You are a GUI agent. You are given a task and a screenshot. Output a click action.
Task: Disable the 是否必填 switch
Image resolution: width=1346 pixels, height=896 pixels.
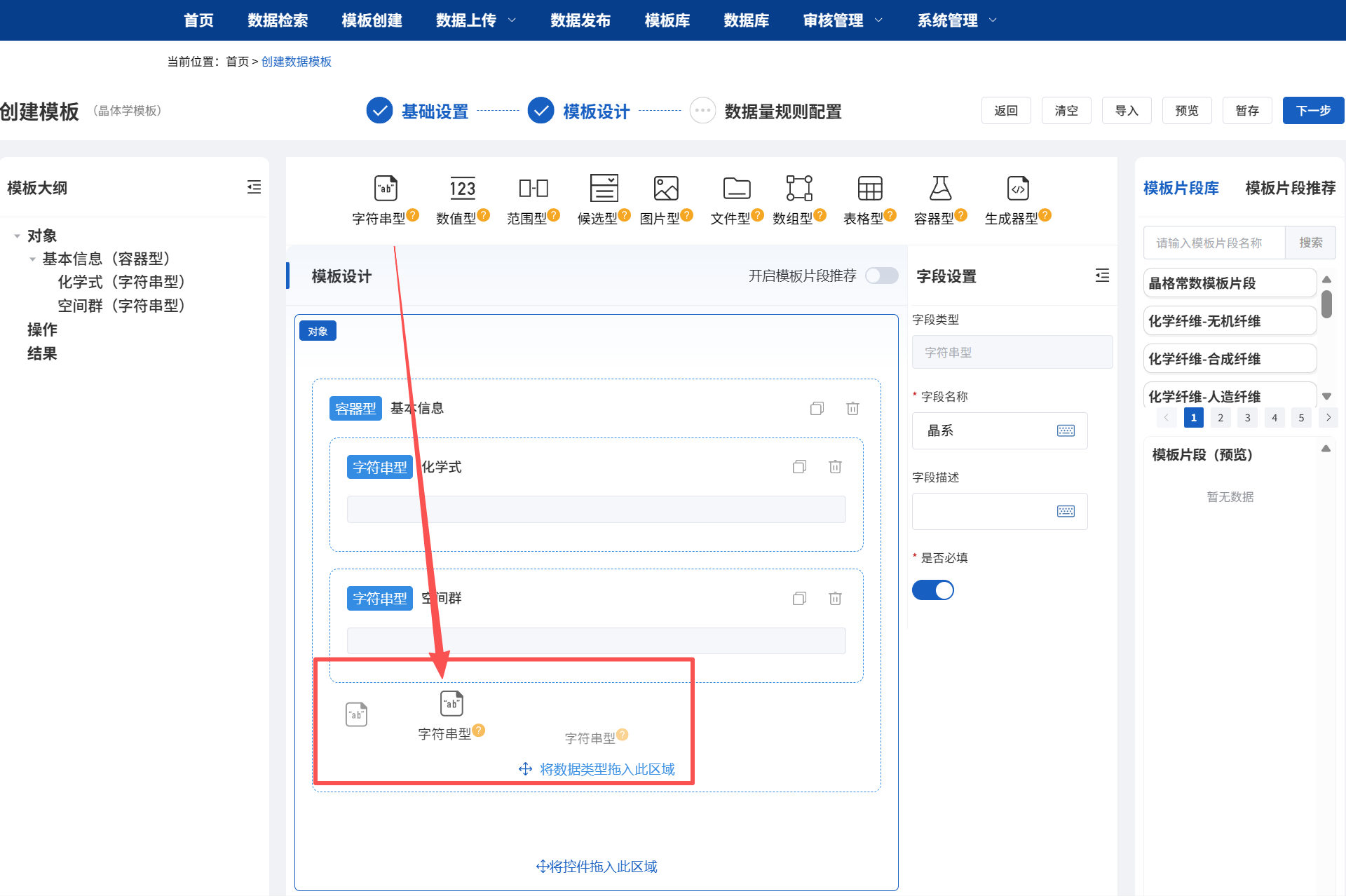coord(932,590)
